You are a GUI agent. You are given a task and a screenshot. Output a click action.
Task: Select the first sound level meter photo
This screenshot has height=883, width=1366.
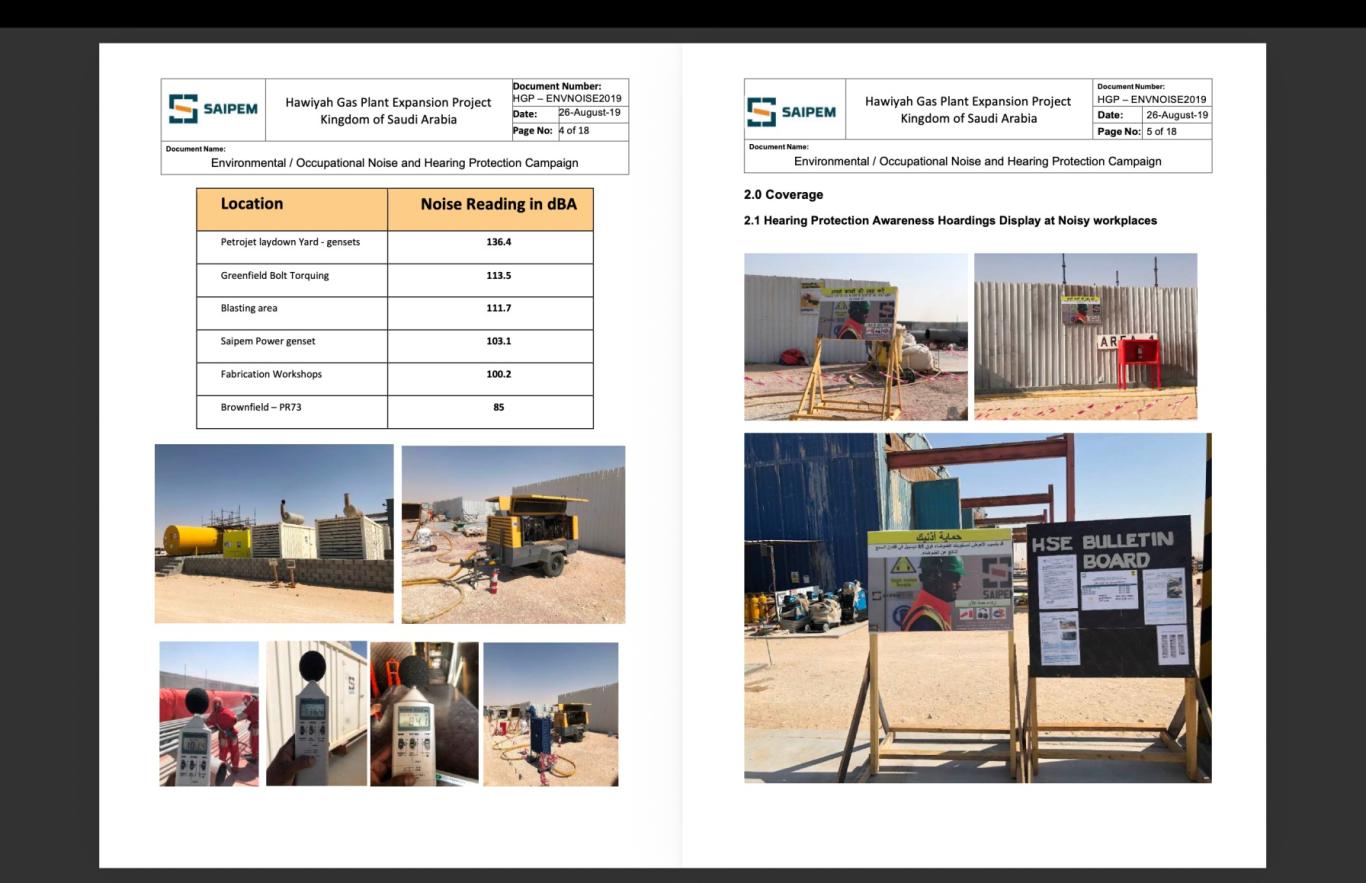tap(207, 713)
